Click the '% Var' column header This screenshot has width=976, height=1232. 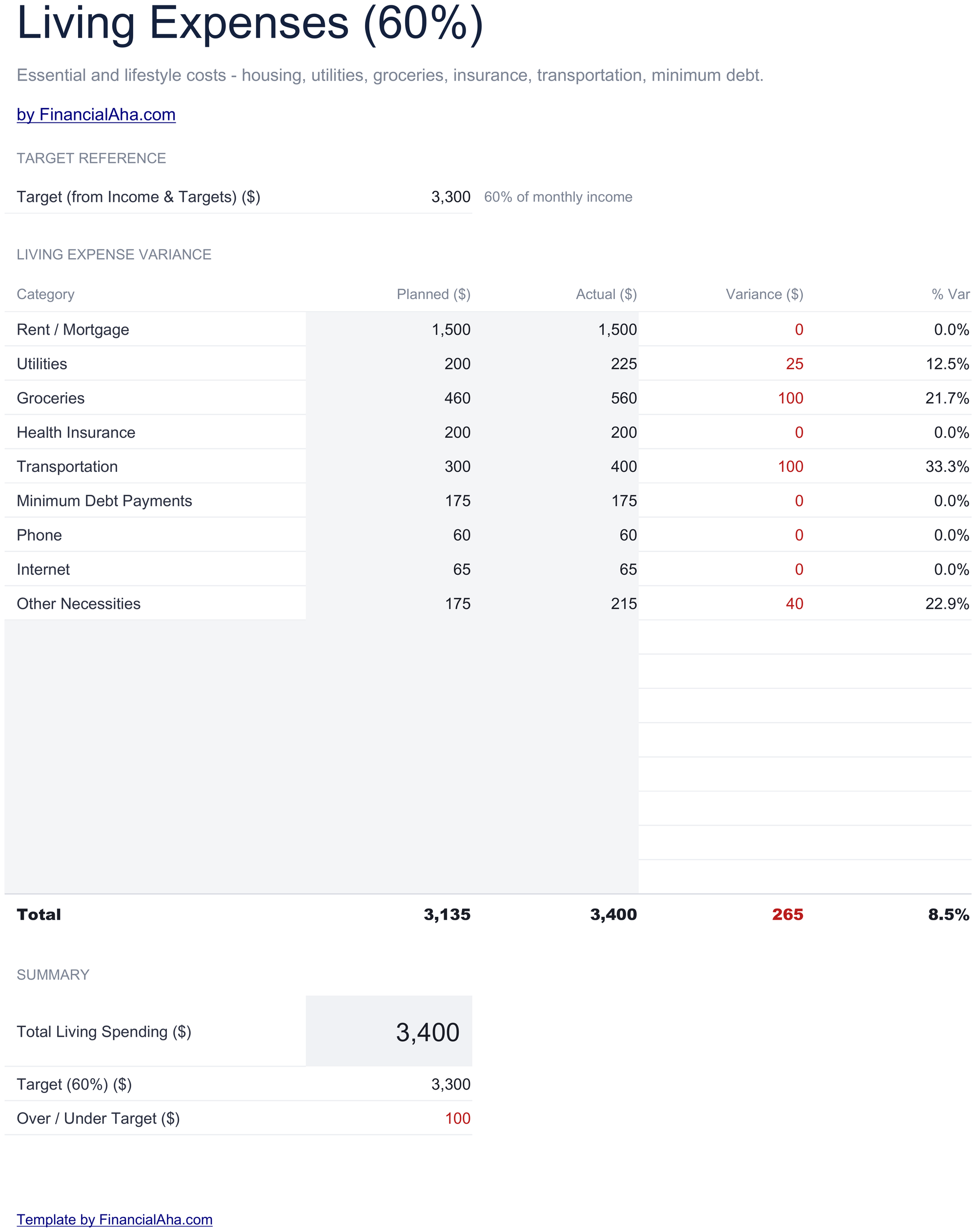[x=951, y=294]
